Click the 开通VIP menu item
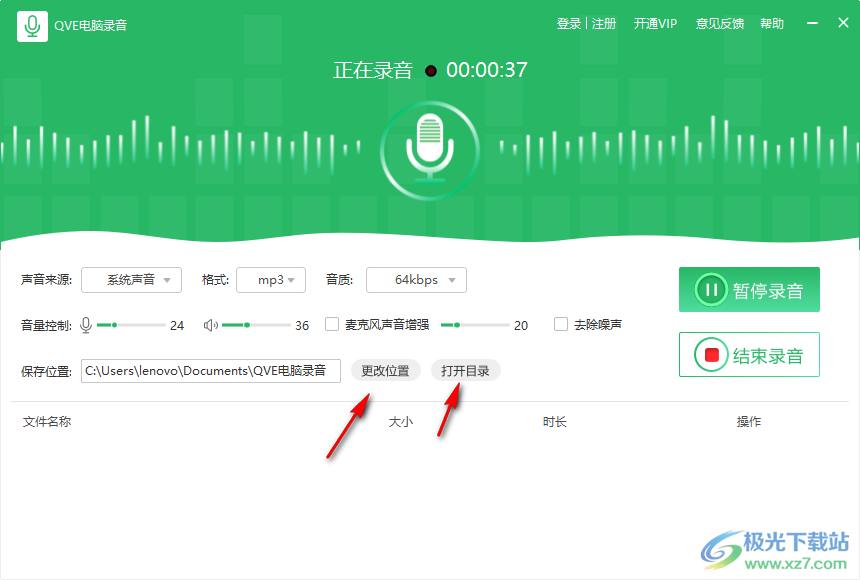This screenshot has width=860, height=580. [655, 23]
